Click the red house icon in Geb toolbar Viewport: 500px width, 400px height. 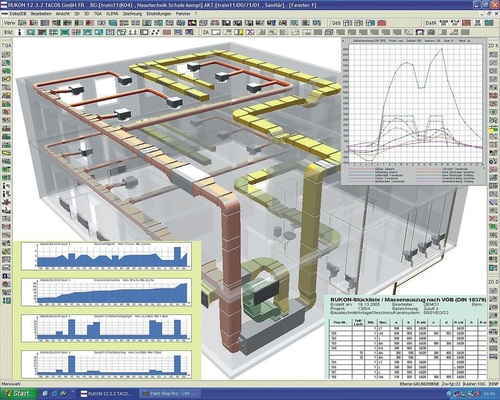pyautogui.click(x=382, y=23)
